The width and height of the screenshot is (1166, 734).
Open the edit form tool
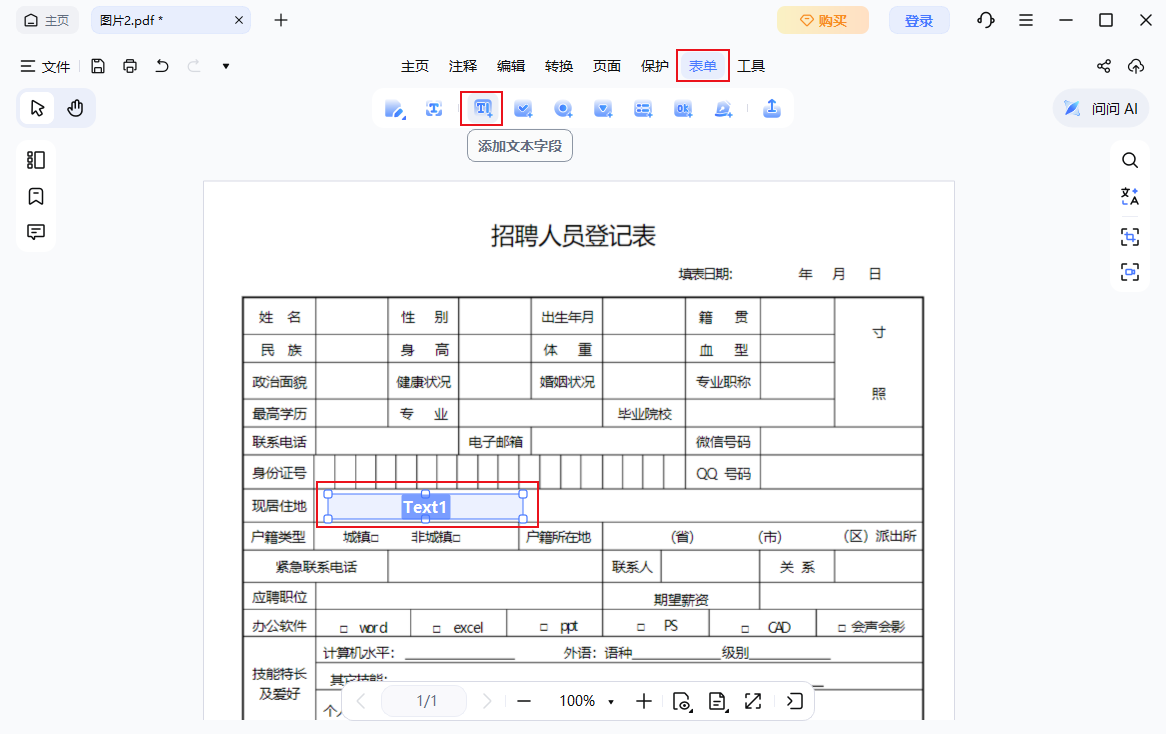395,109
